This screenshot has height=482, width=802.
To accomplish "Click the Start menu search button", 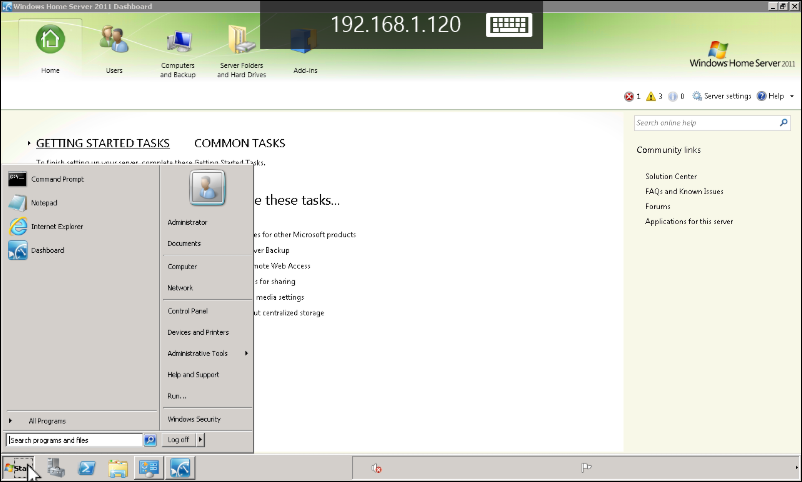I will (x=150, y=440).
